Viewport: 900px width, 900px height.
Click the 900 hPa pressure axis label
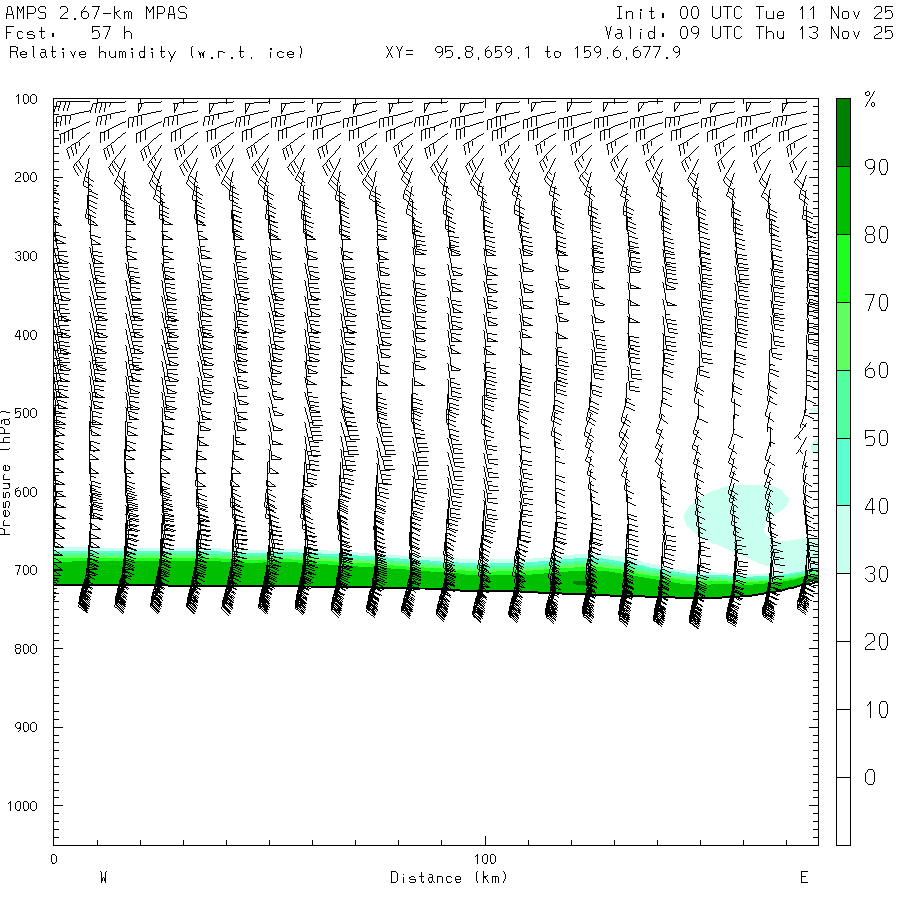[x=26, y=727]
